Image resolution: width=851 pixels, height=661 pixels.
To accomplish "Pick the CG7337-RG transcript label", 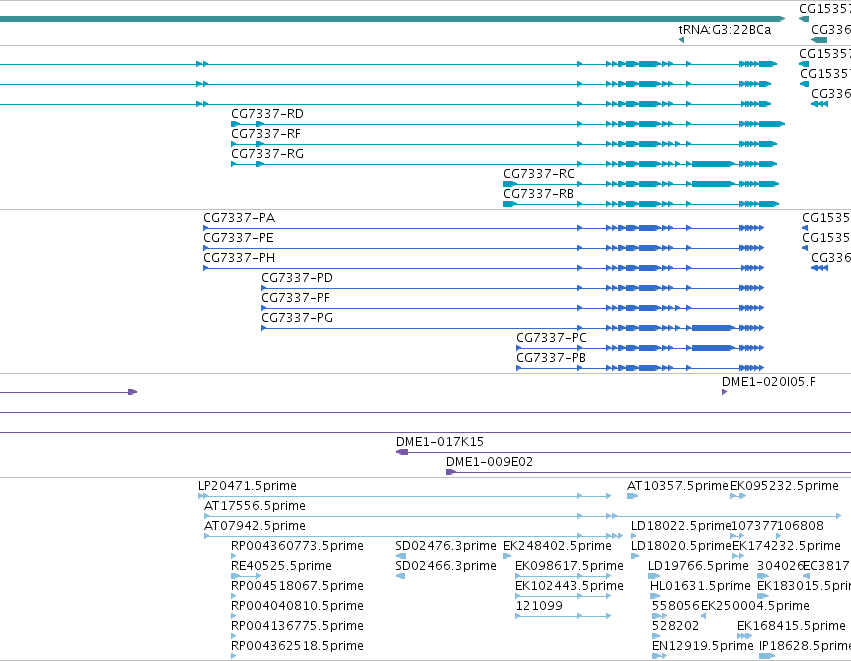I will [x=267, y=154].
